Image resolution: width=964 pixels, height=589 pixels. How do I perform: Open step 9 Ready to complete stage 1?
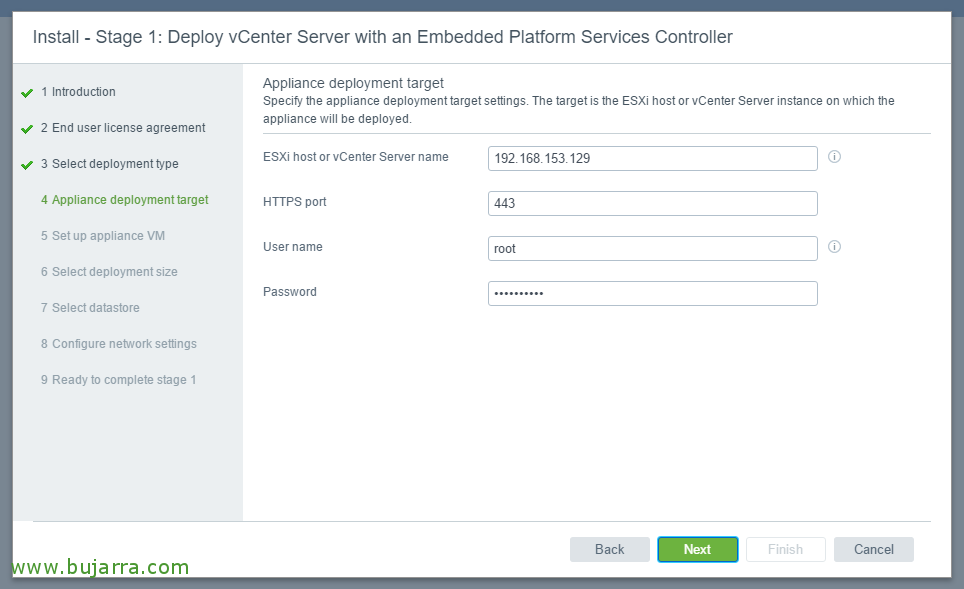pyautogui.click(x=119, y=379)
